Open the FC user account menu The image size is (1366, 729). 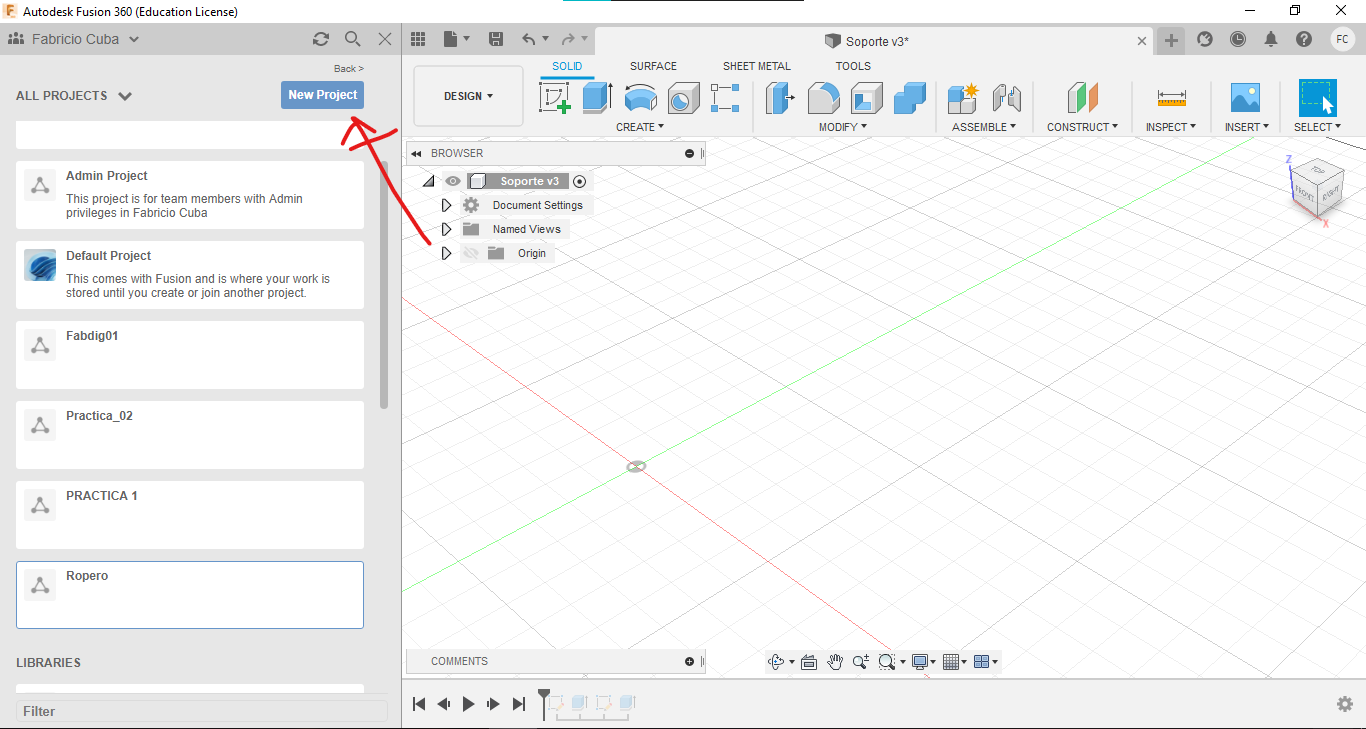[x=1342, y=39]
